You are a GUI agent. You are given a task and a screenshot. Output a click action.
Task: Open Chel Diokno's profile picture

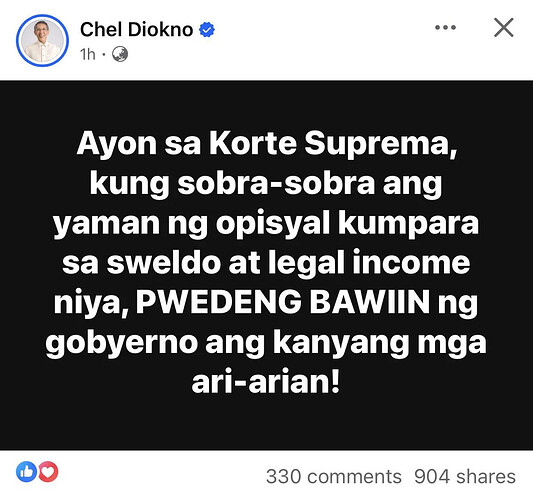(42, 41)
